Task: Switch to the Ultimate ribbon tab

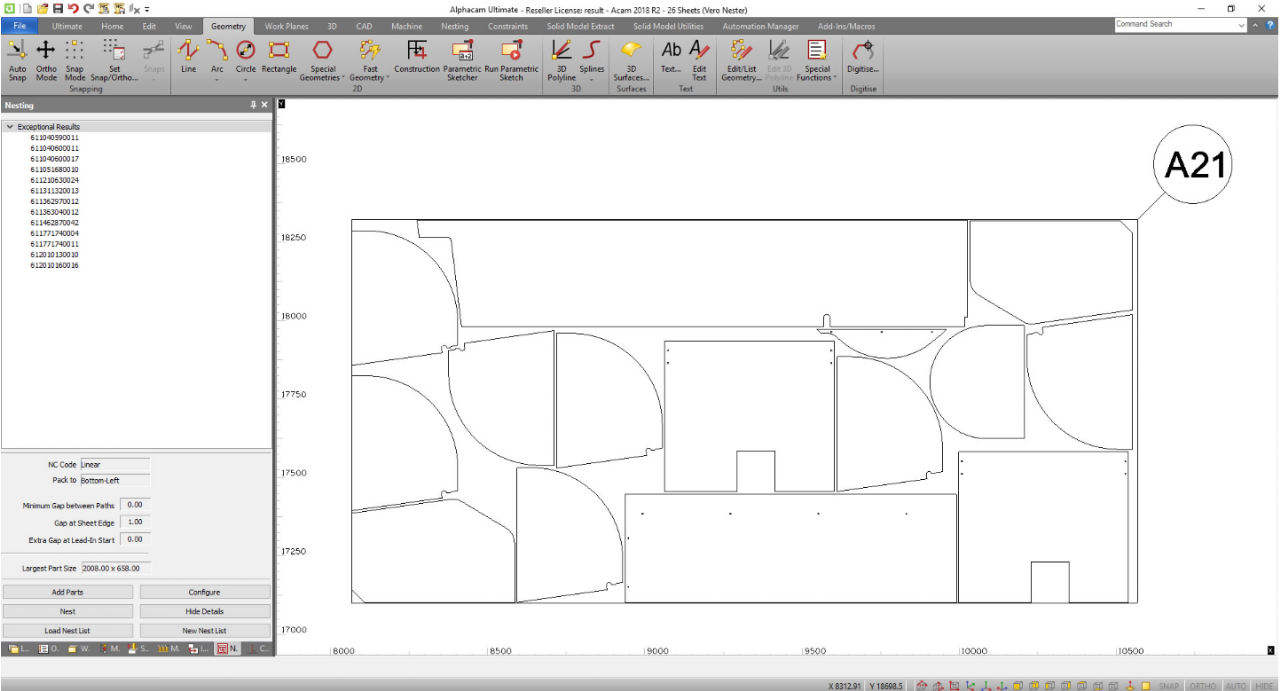Action: pyautogui.click(x=67, y=26)
